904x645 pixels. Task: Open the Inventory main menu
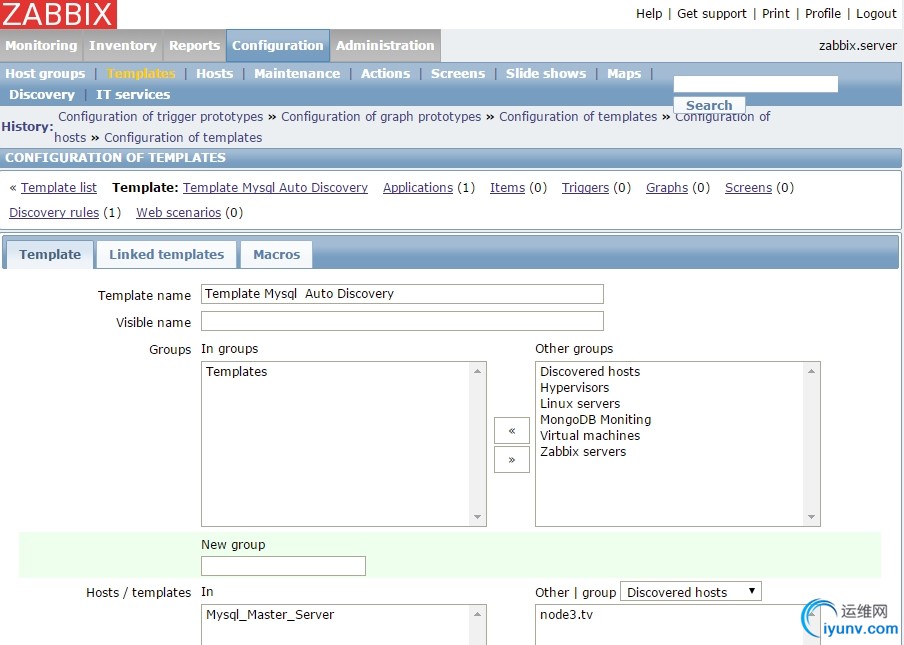pos(123,46)
